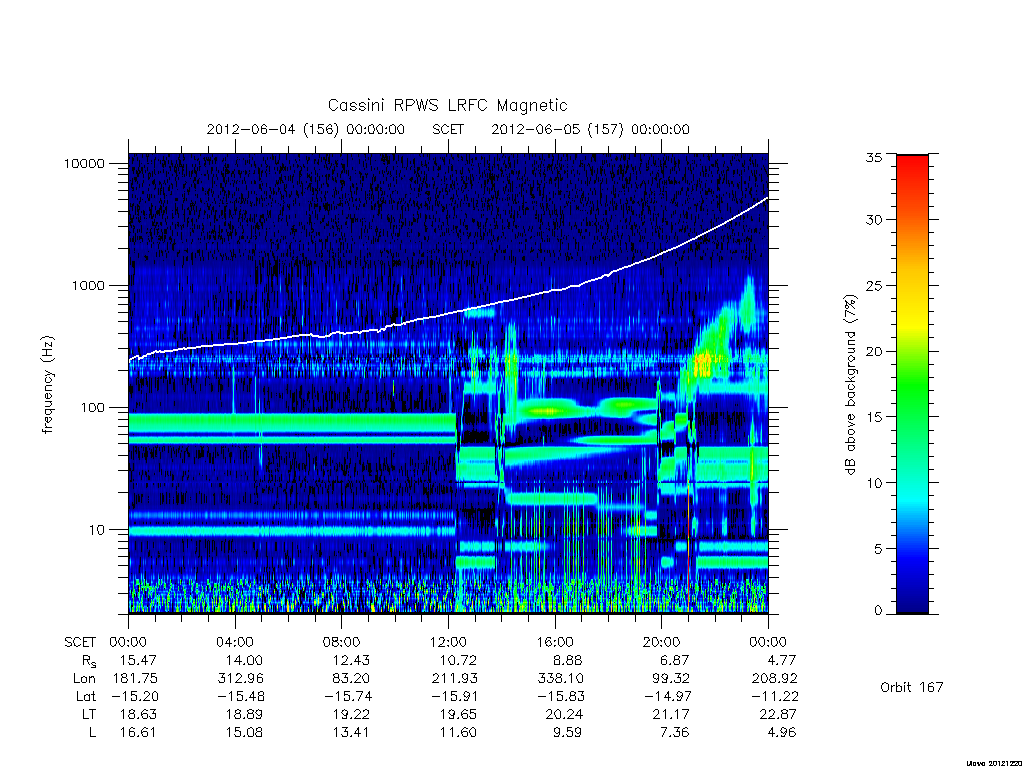Click the '0' color bar tick label
The width and height of the screenshot is (1024, 768).
coord(878,611)
